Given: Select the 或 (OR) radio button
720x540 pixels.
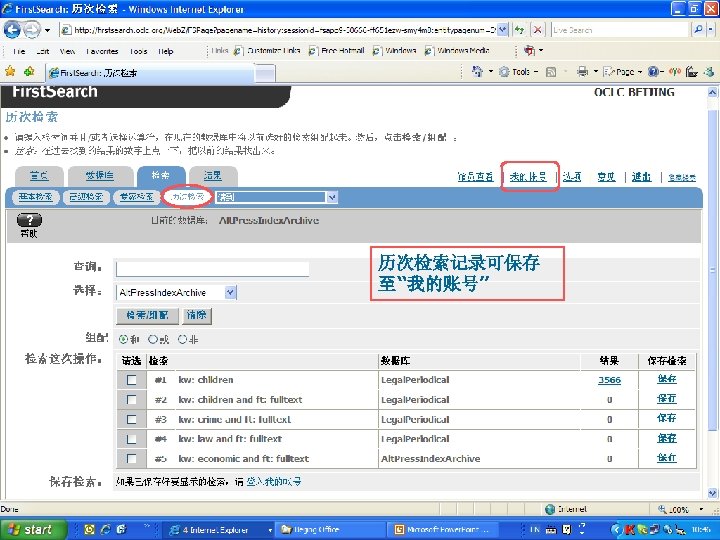Looking at the screenshot, I should tap(153, 339).
